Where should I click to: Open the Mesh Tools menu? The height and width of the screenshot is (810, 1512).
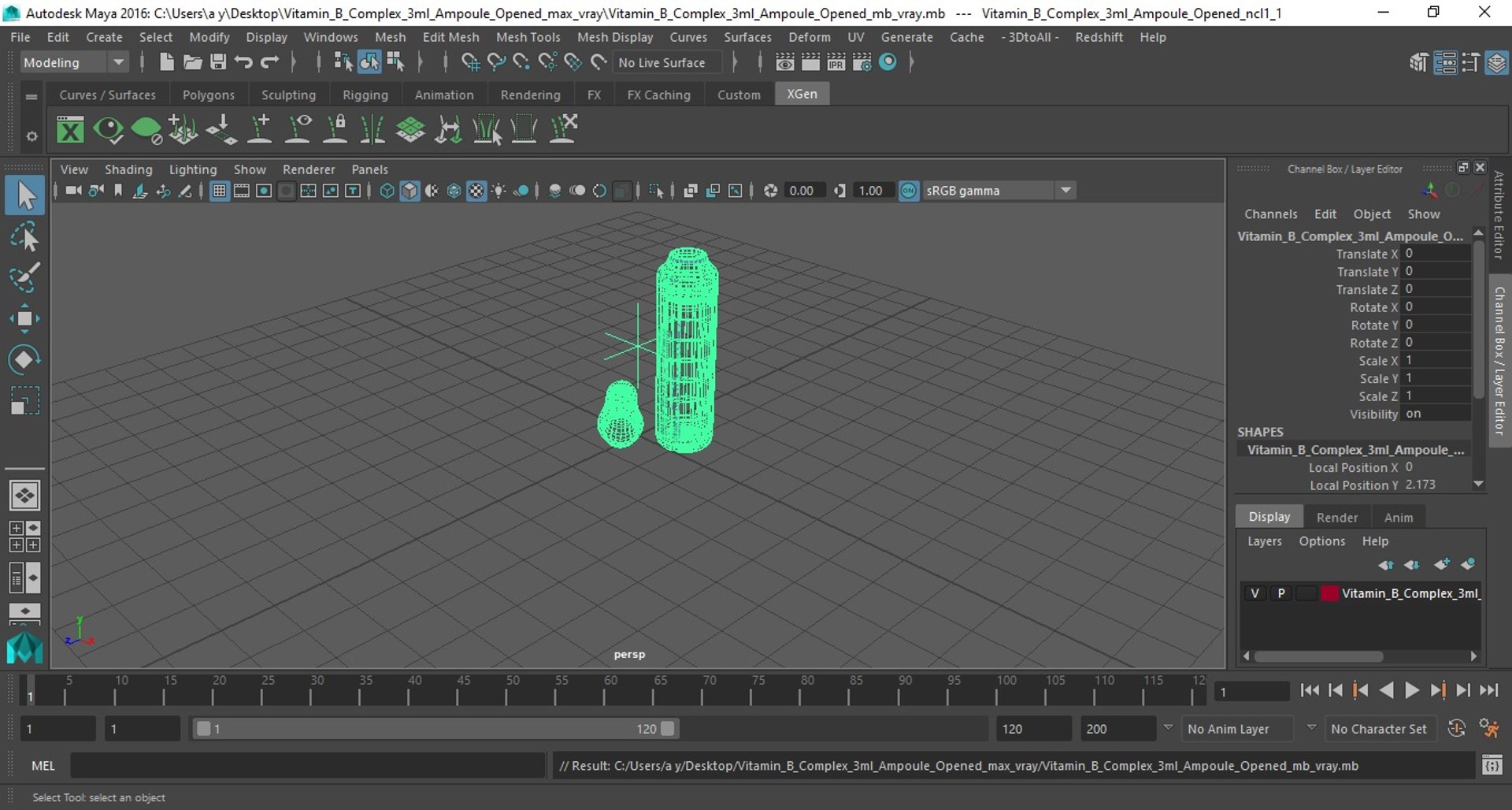pyautogui.click(x=528, y=37)
